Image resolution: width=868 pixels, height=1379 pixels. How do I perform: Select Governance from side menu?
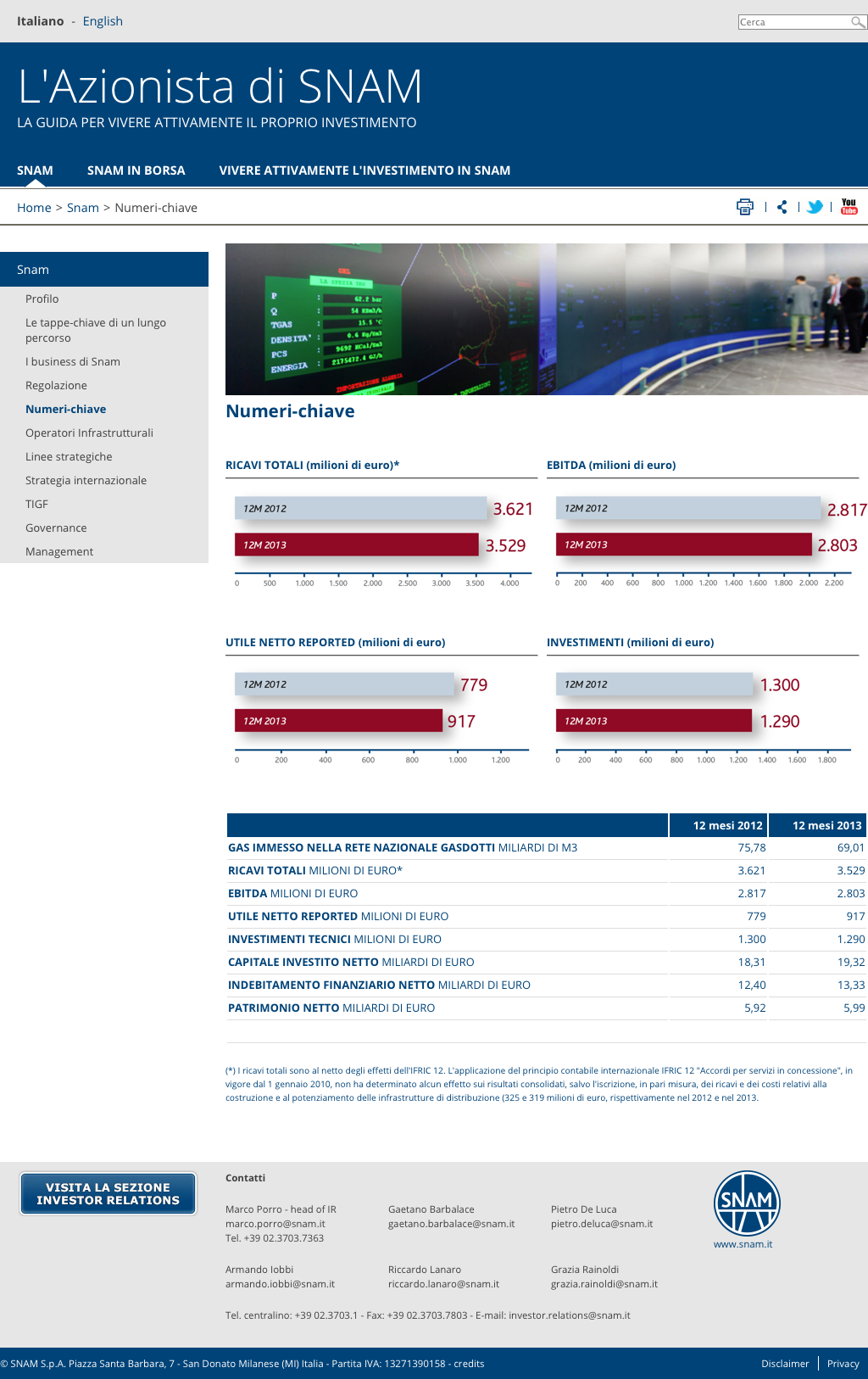coord(56,528)
